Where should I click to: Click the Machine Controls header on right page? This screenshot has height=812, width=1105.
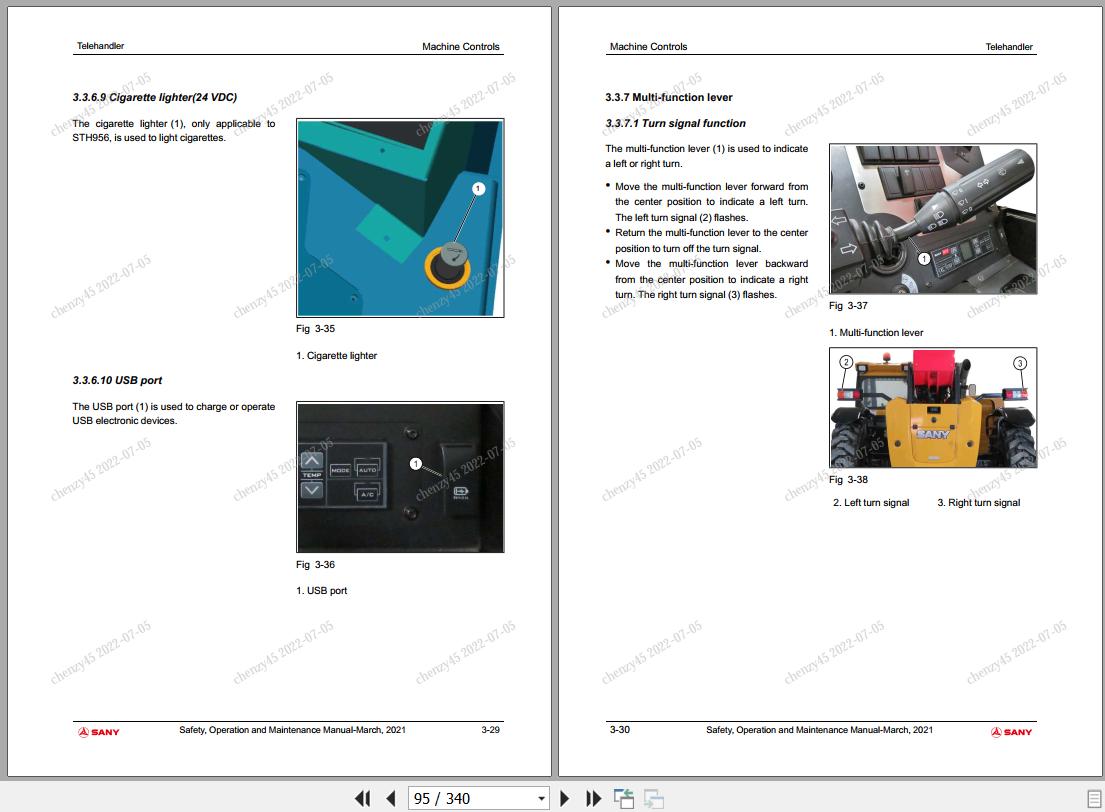coord(647,46)
